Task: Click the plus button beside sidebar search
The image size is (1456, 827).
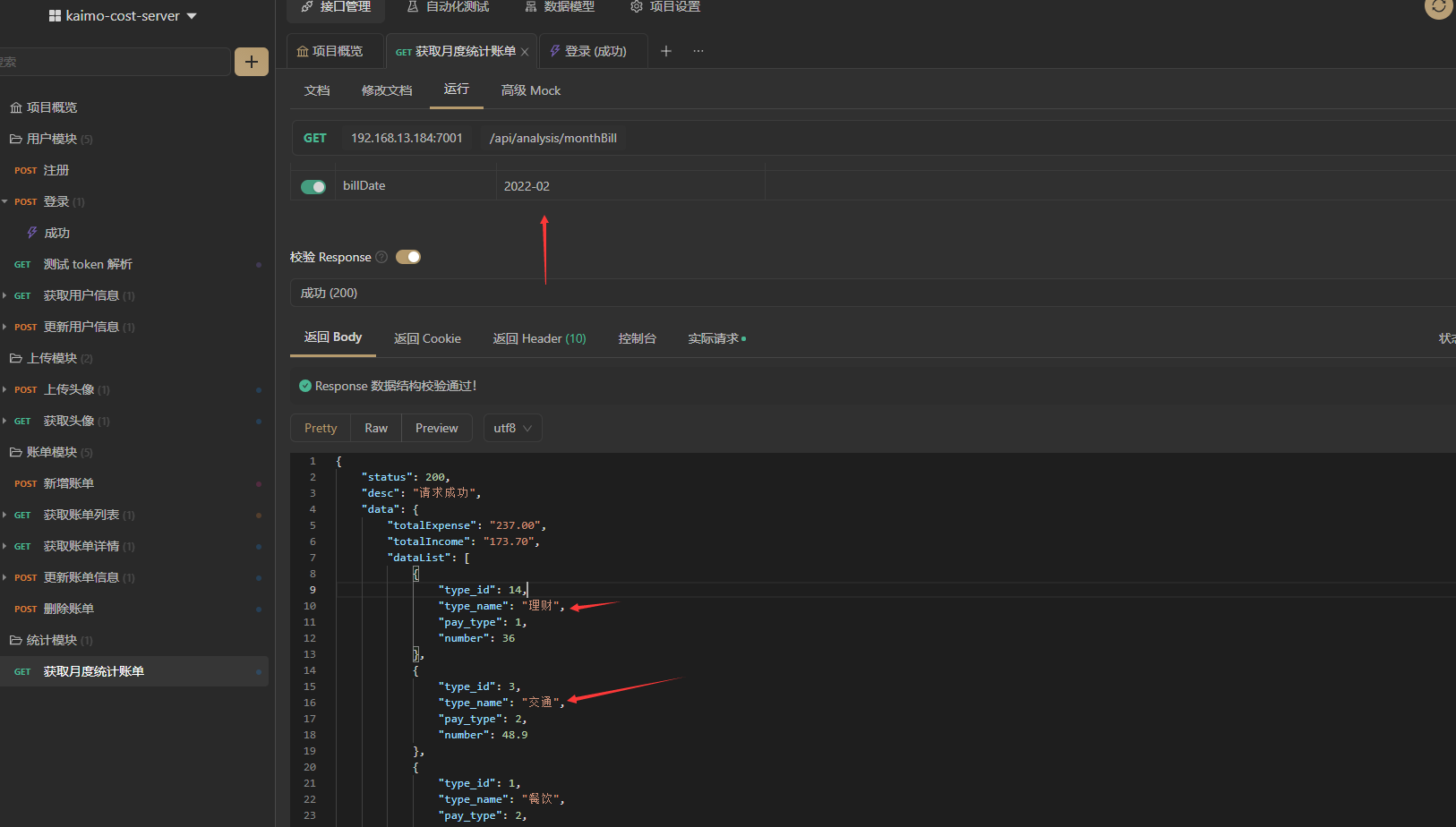Action: (252, 62)
